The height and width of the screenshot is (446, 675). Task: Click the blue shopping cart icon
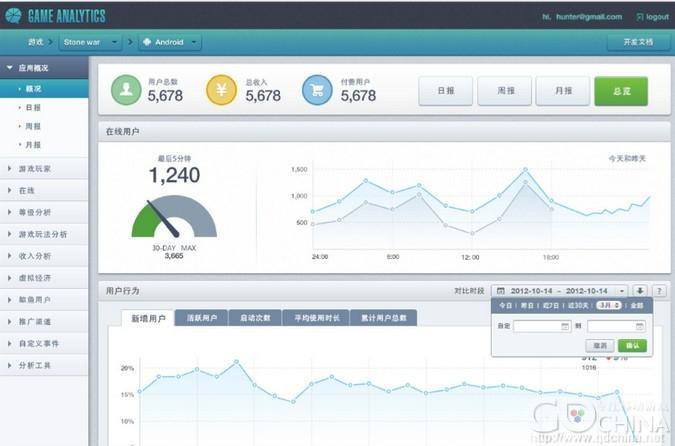(317, 90)
